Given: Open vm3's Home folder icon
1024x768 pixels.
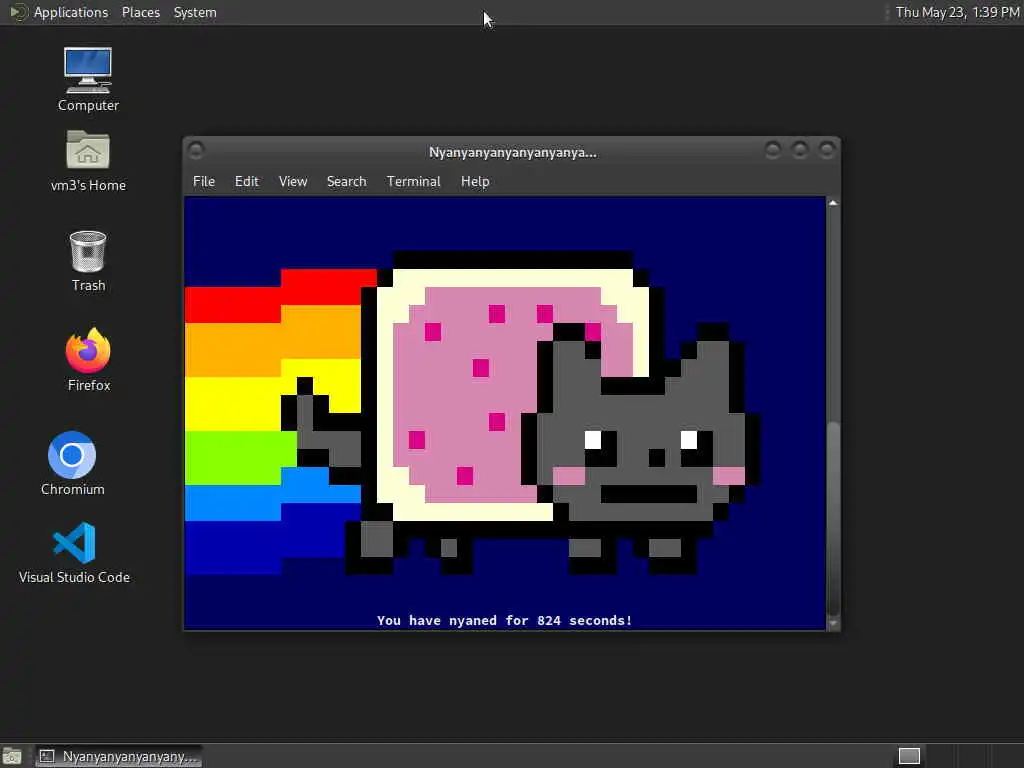Looking at the screenshot, I should 88,161.
